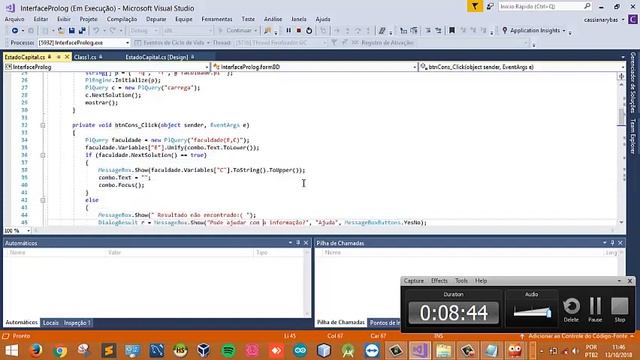This screenshot has height=360, width=640.
Task: Collapse the if block outline at line 36
Action: point(43,155)
